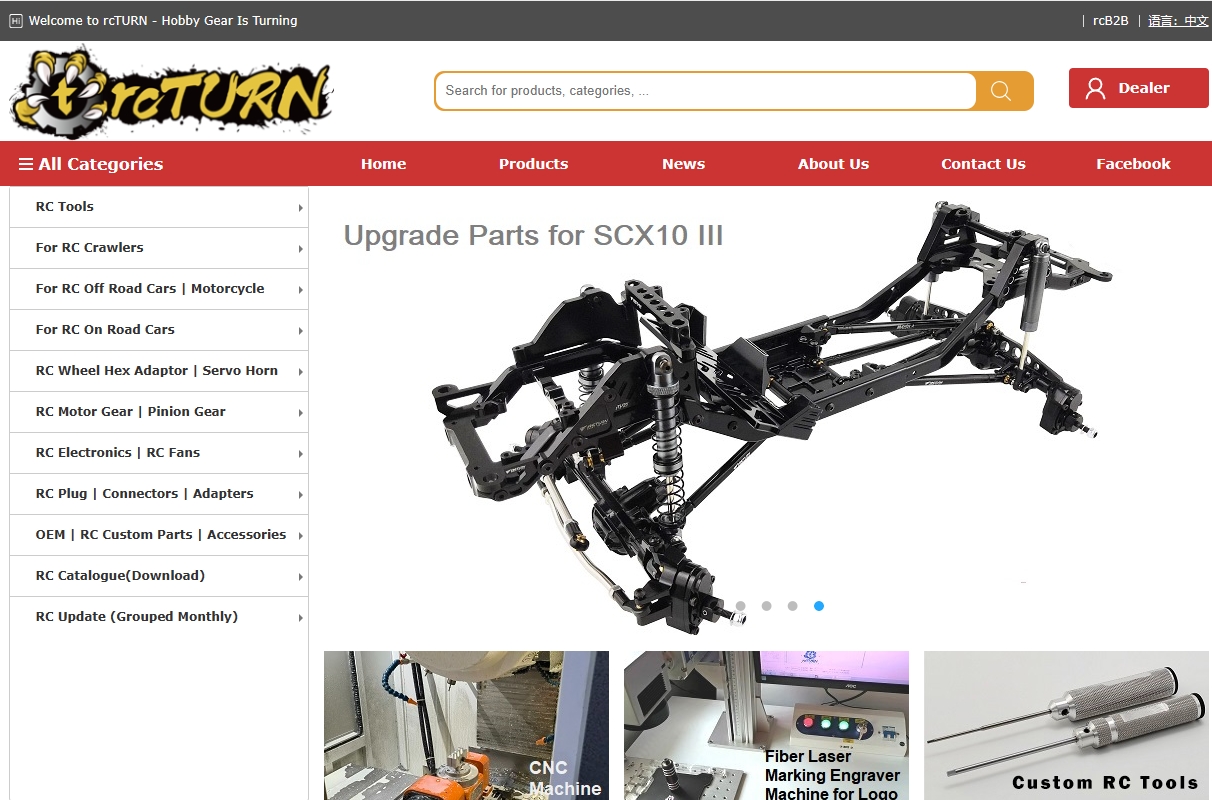Viewport: 1212px width, 800px height.
Task: Expand the For RC Crawlers category
Action: point(159,248)
